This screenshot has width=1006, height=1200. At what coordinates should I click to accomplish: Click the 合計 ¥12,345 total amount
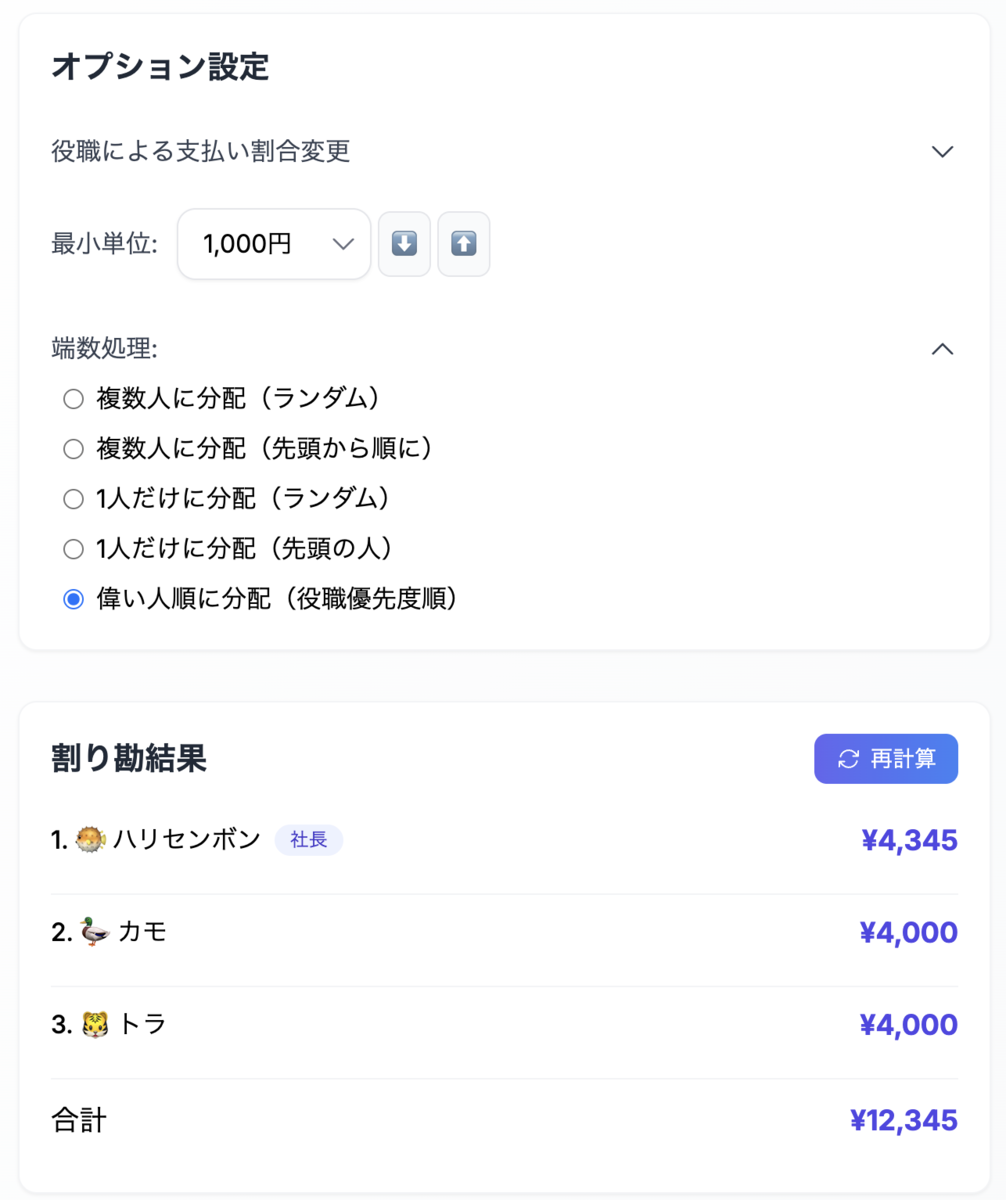coord(903,1121)
